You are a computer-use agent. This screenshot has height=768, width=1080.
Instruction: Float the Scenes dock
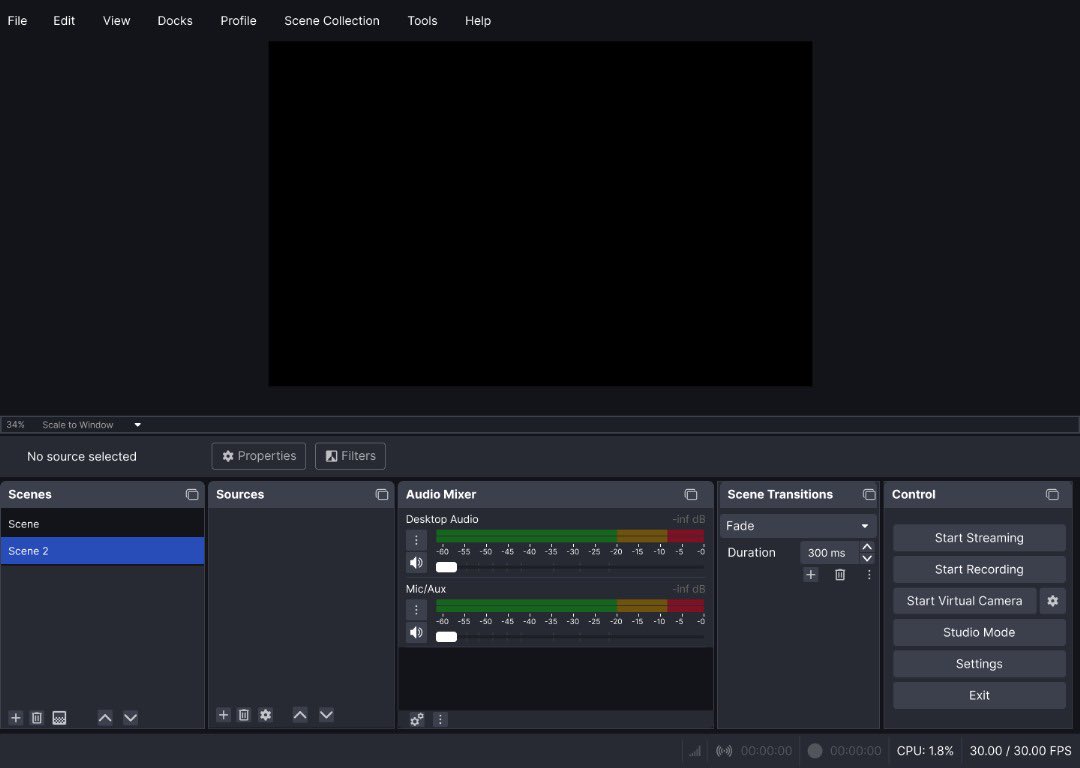coord(191,495)
